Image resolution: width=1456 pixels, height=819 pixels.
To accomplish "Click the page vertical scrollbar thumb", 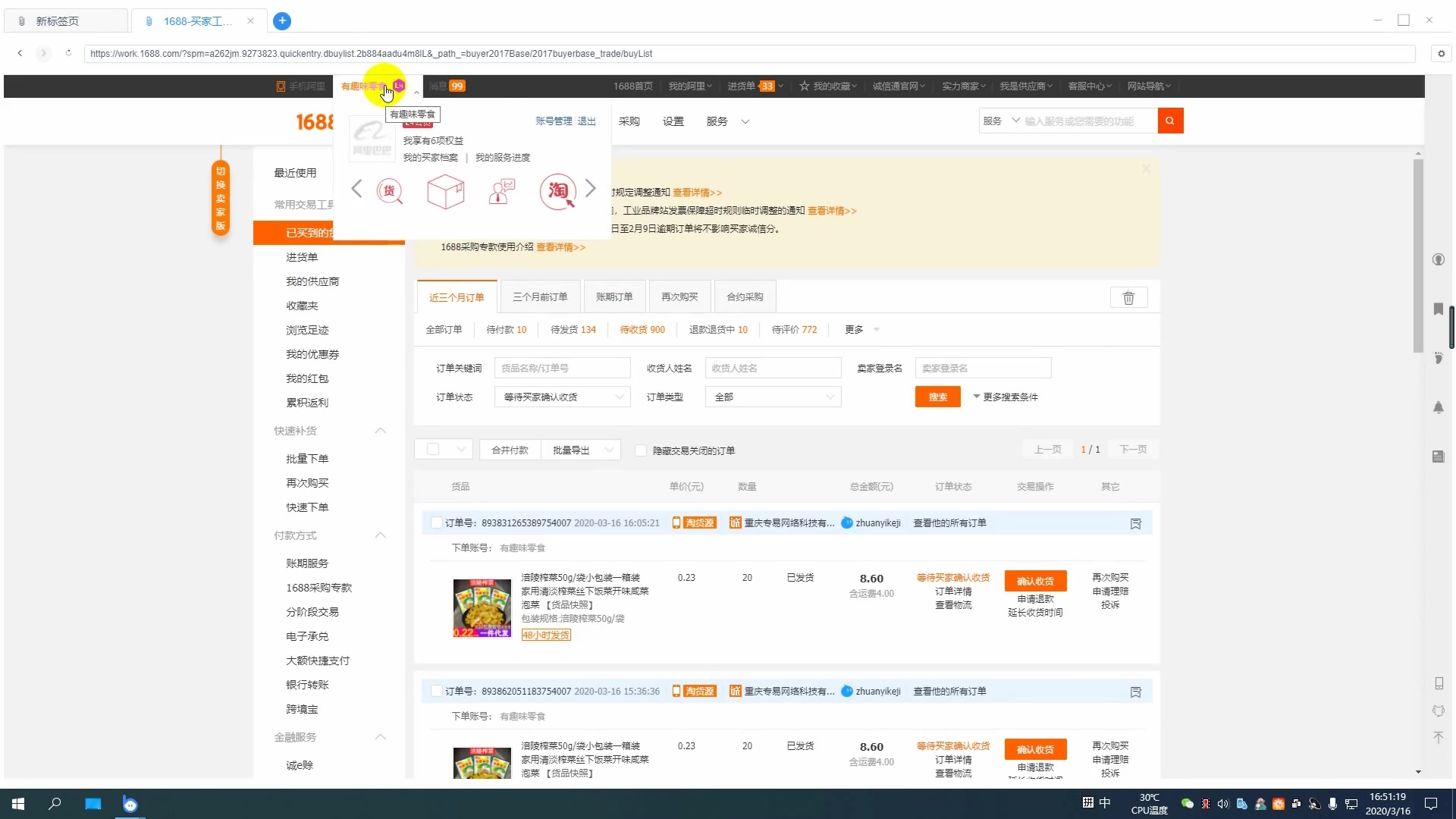I will click(1418, 255).
